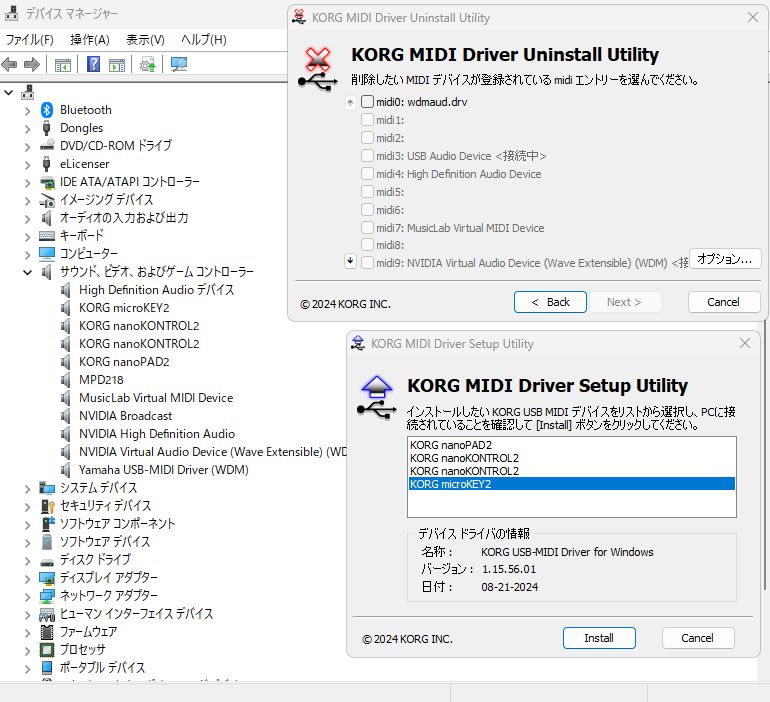770x702 pixels.
Task: Click the プロセッサ category icon
Action: pyautogui.click(x=47, y=650)
